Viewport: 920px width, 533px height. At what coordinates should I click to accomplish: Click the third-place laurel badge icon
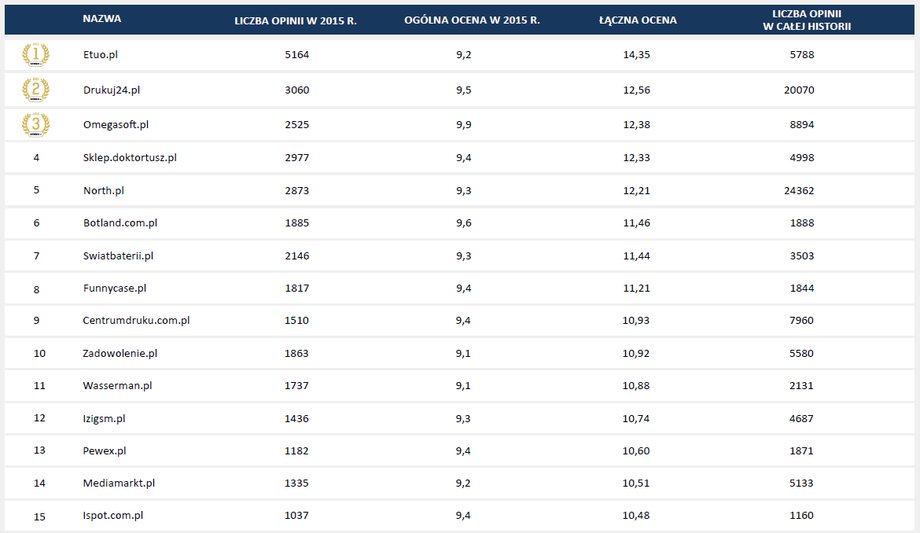click(x=36, y=124)
